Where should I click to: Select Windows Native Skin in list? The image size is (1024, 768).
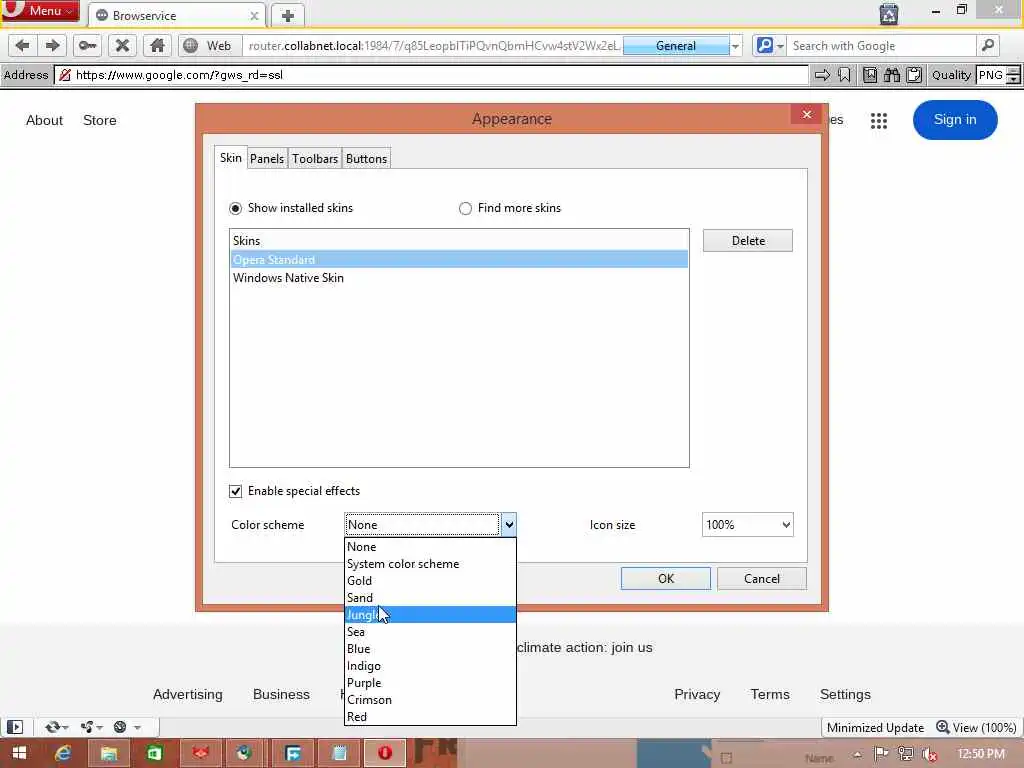coord(459,278)
